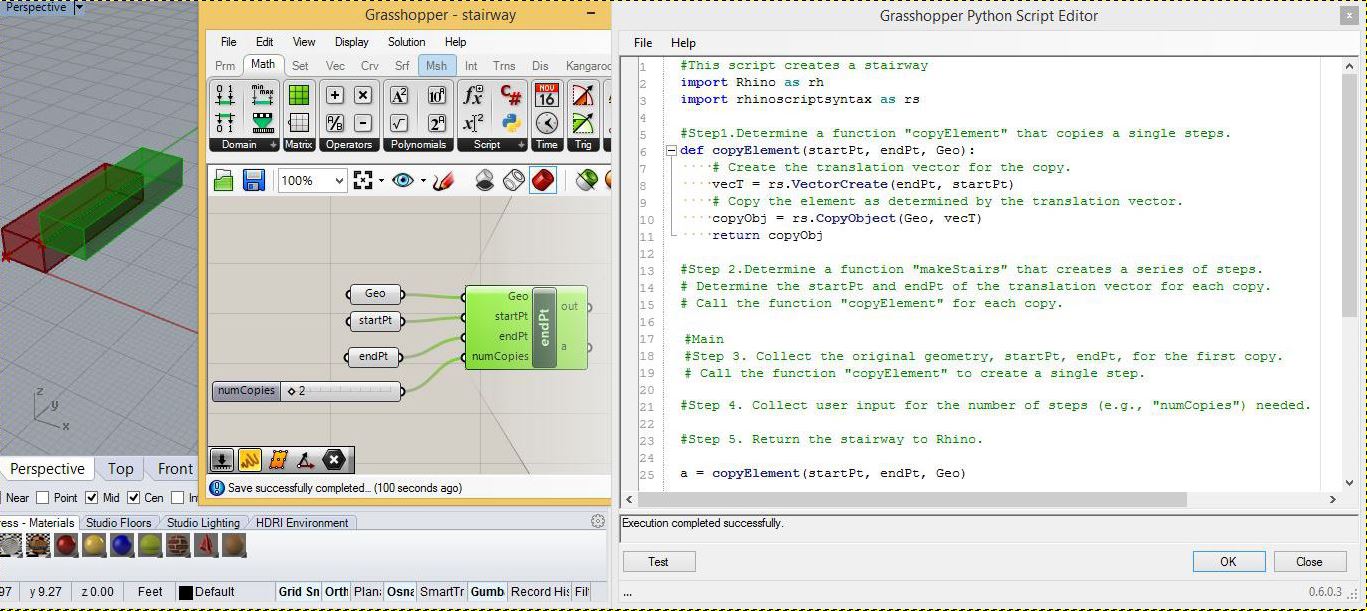This screenshot has width=1367, height=611.
Task: Open the HDRI Environment materials tab
Action: coord(302,523)
